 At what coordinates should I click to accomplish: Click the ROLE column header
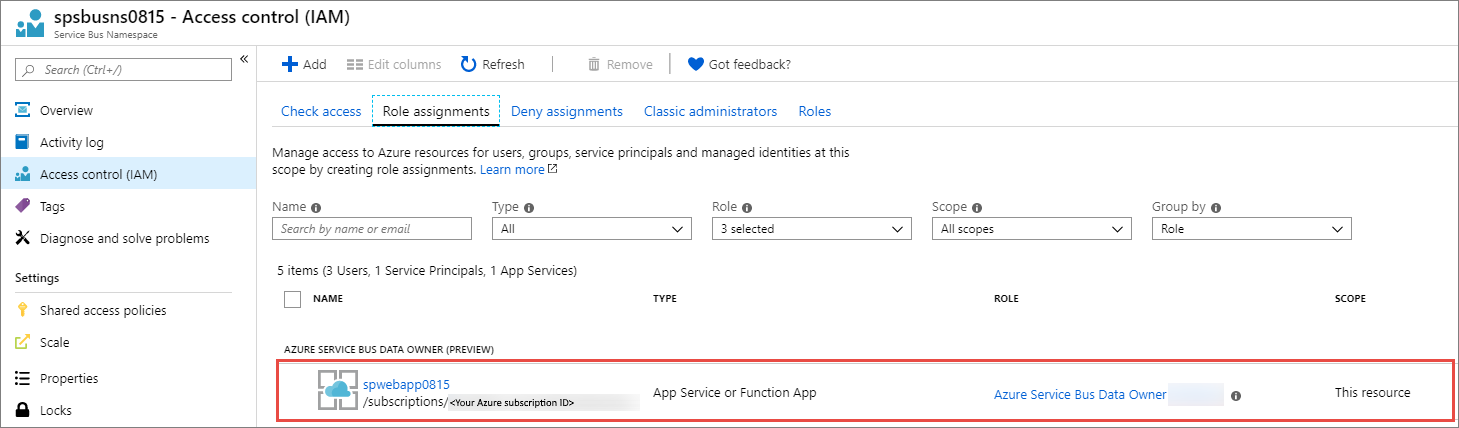coord(1006,299)
